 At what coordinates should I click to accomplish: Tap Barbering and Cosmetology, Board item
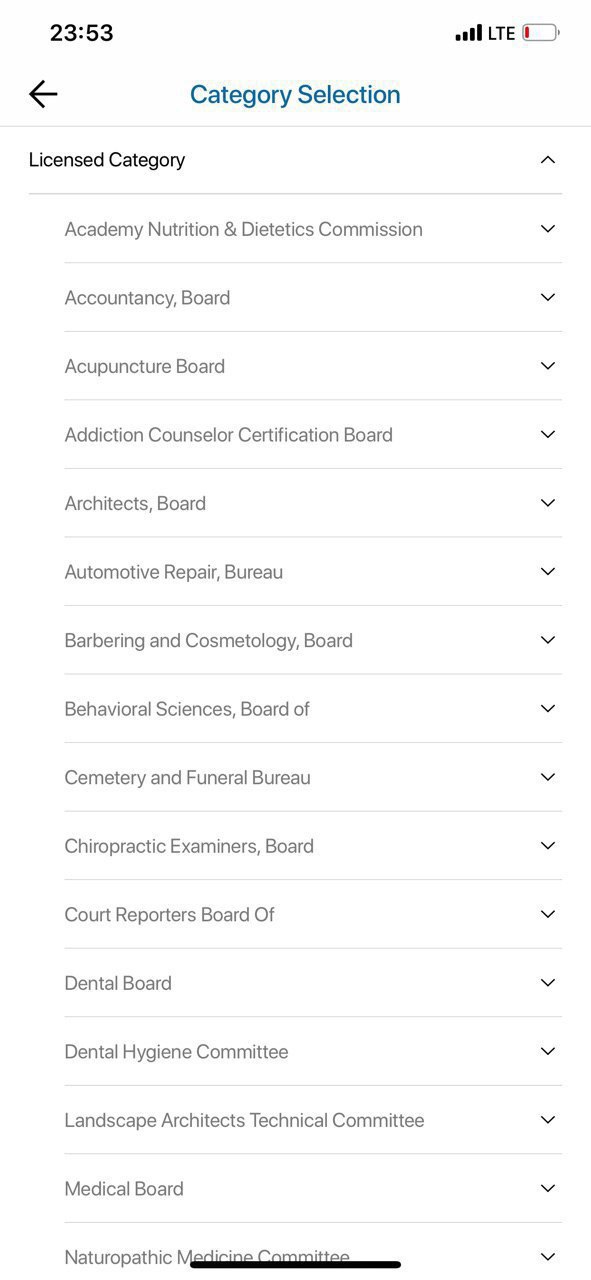[313, 640]
